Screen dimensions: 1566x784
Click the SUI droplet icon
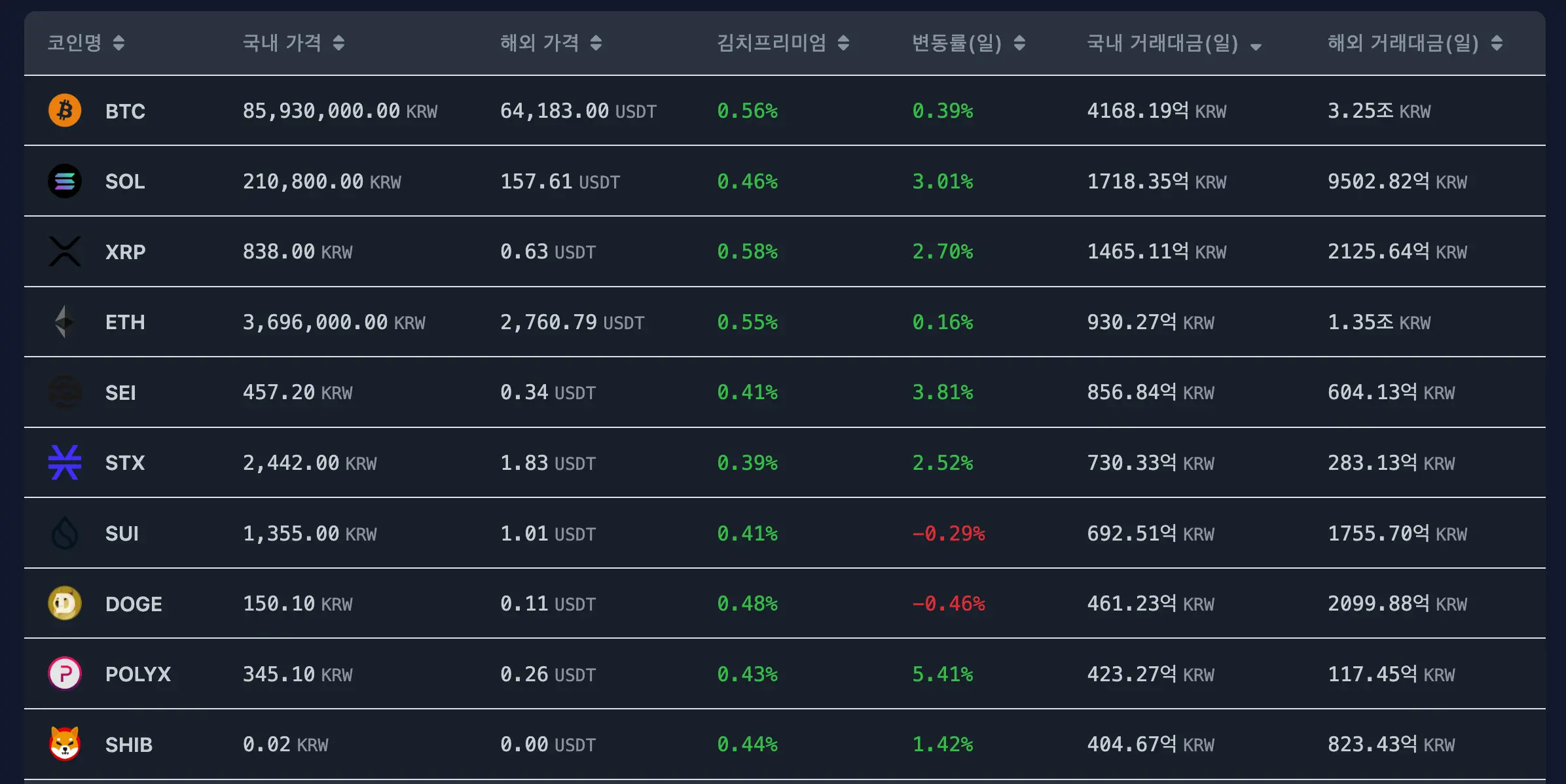[x=65, y=533]
